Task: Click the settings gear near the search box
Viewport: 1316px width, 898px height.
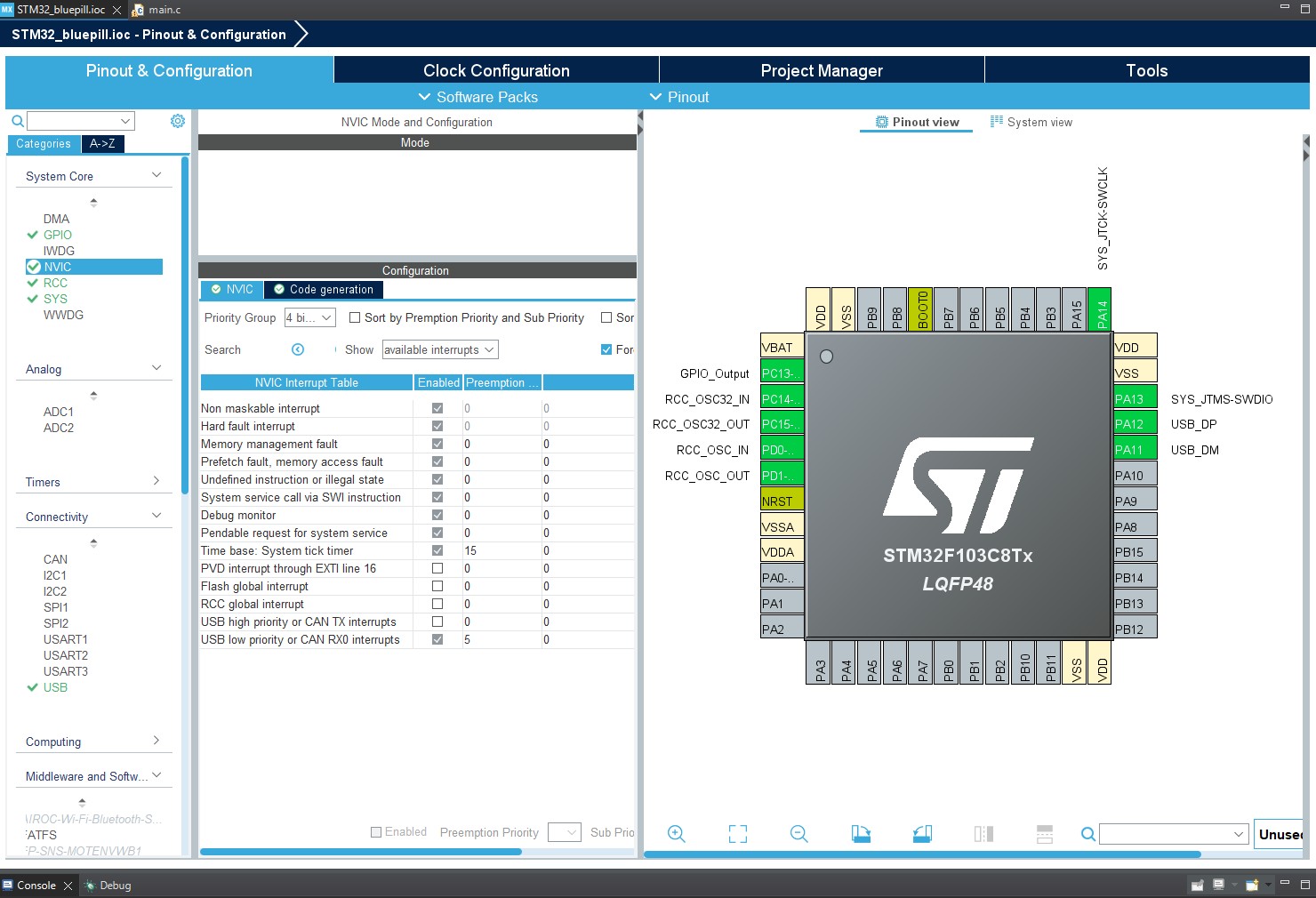Action: pyautogui.click(x=177, y=120)
